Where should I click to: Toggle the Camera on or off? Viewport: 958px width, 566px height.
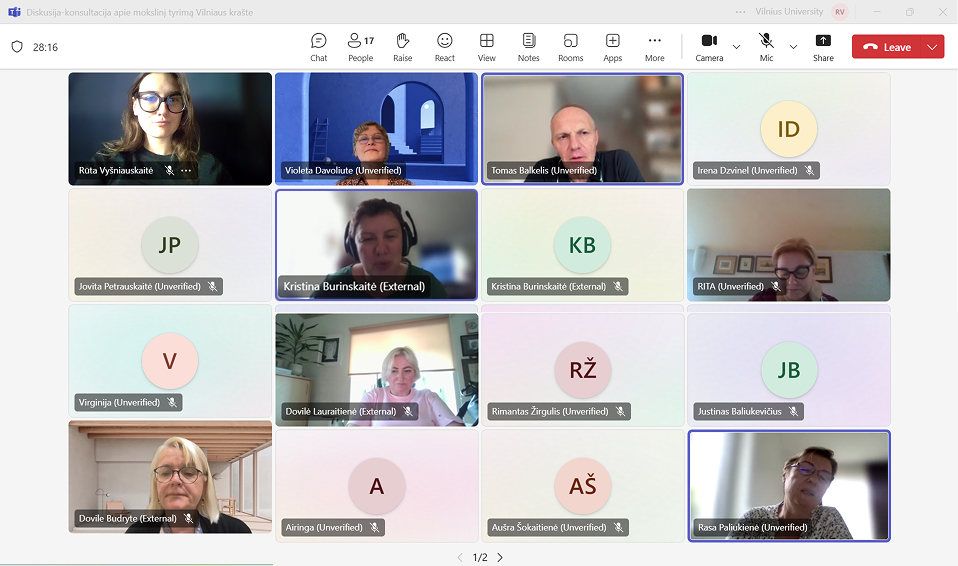[709, 46]
